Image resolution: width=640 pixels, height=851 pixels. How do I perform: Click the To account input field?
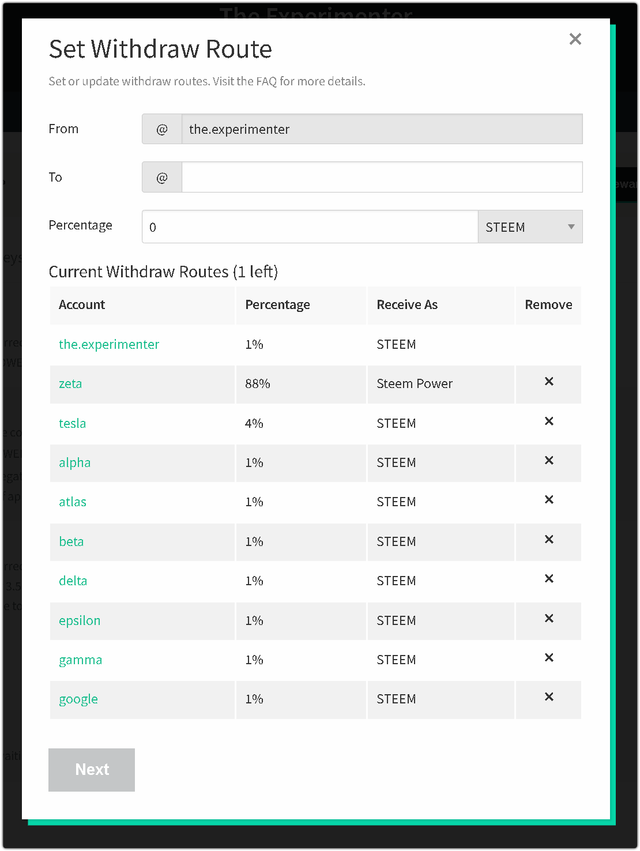point(381,177)
